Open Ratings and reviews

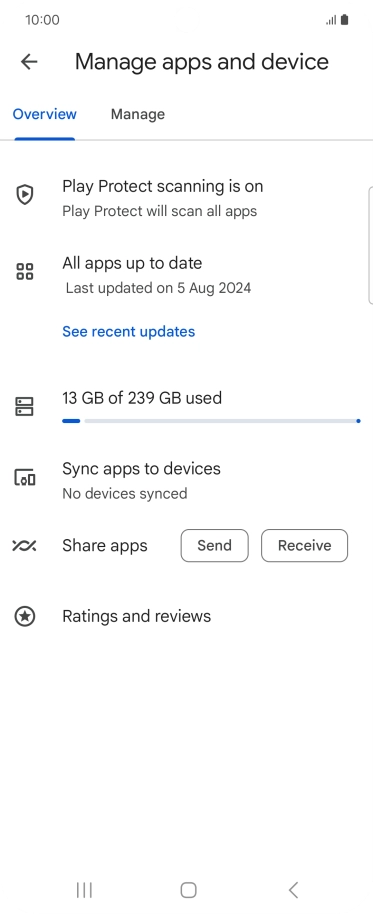tap(186, 616)
